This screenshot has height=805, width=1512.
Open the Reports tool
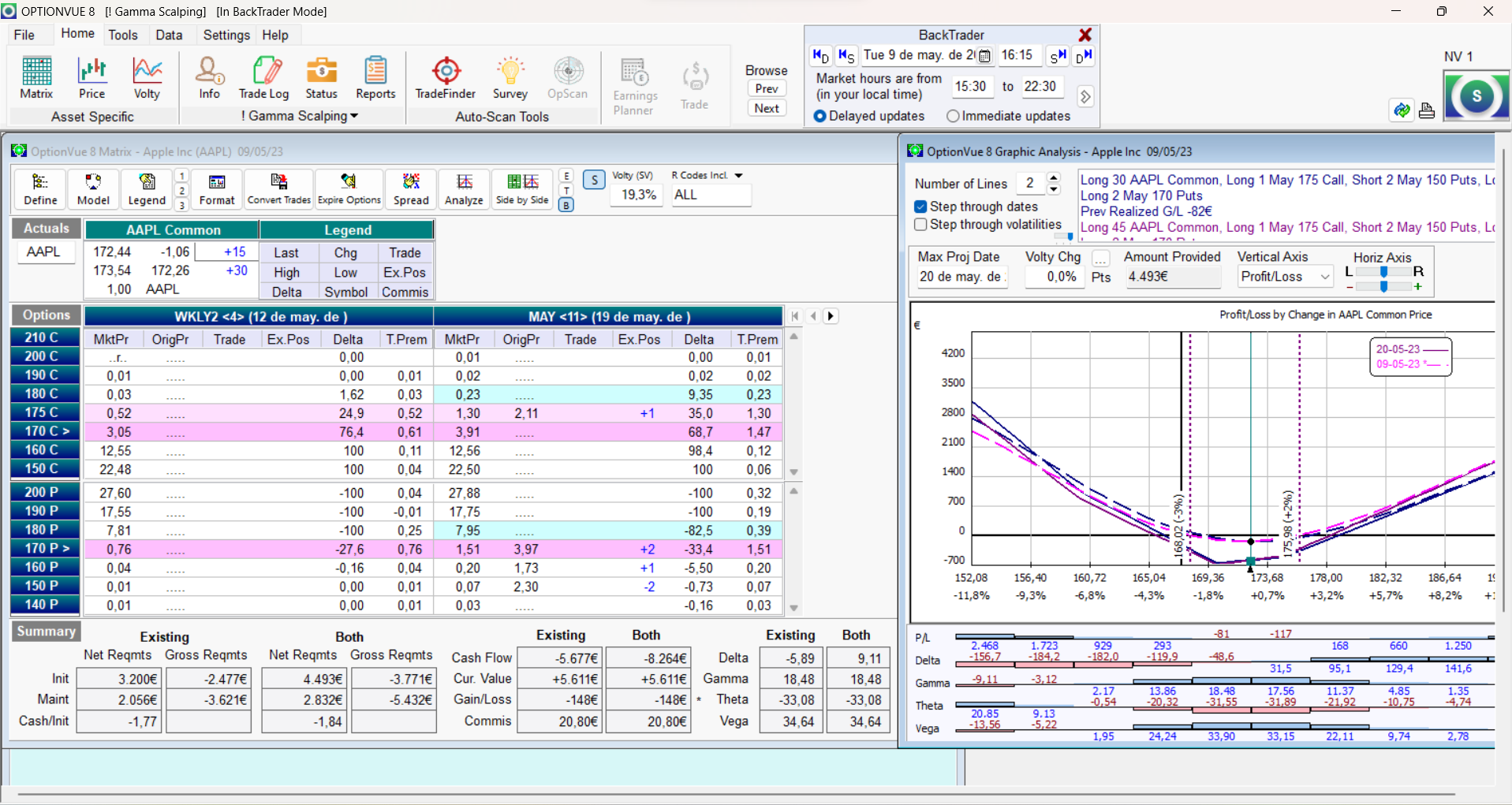[375, 78]
